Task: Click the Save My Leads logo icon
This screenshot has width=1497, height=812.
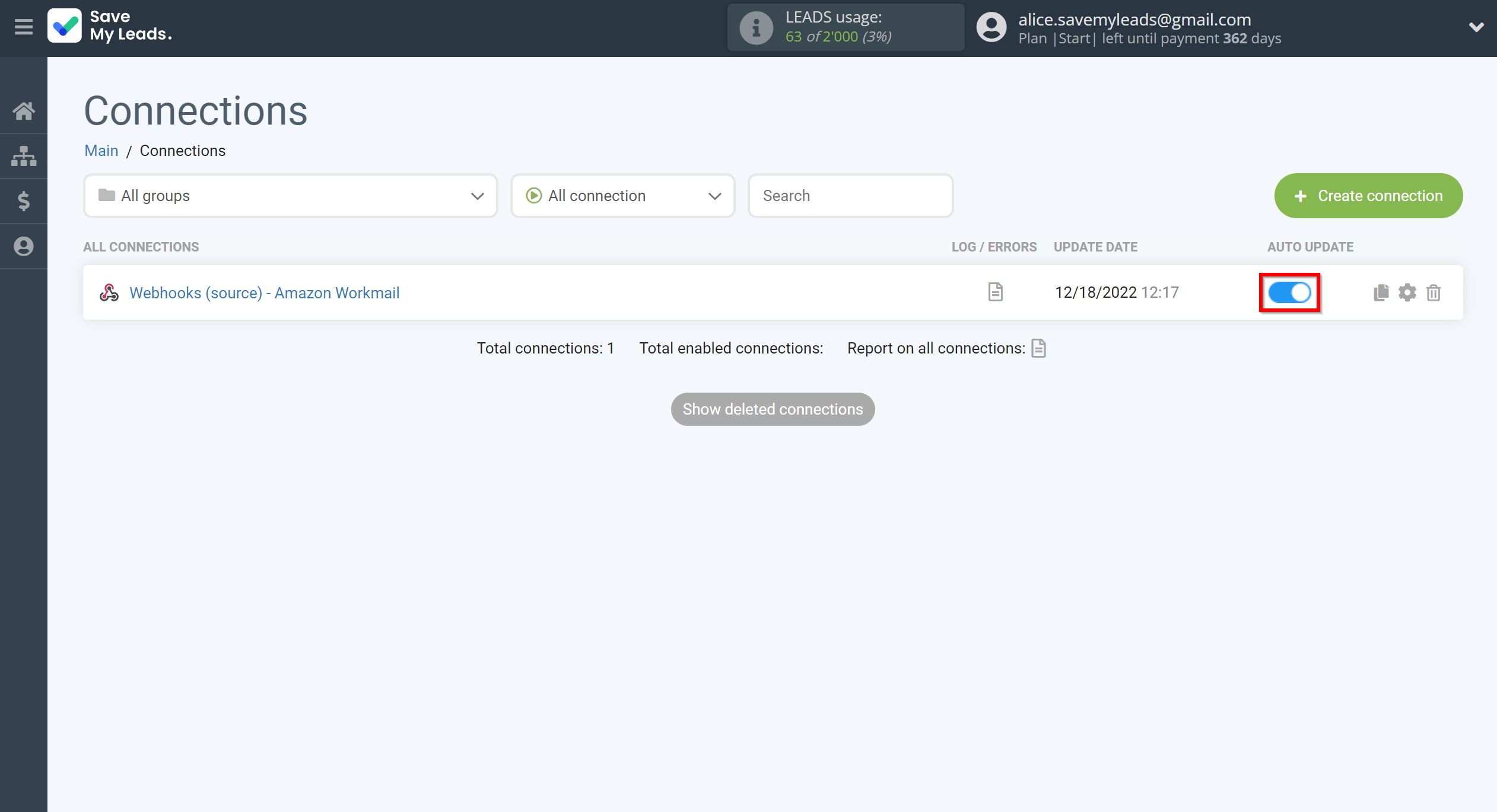Action: coord(65,26)
